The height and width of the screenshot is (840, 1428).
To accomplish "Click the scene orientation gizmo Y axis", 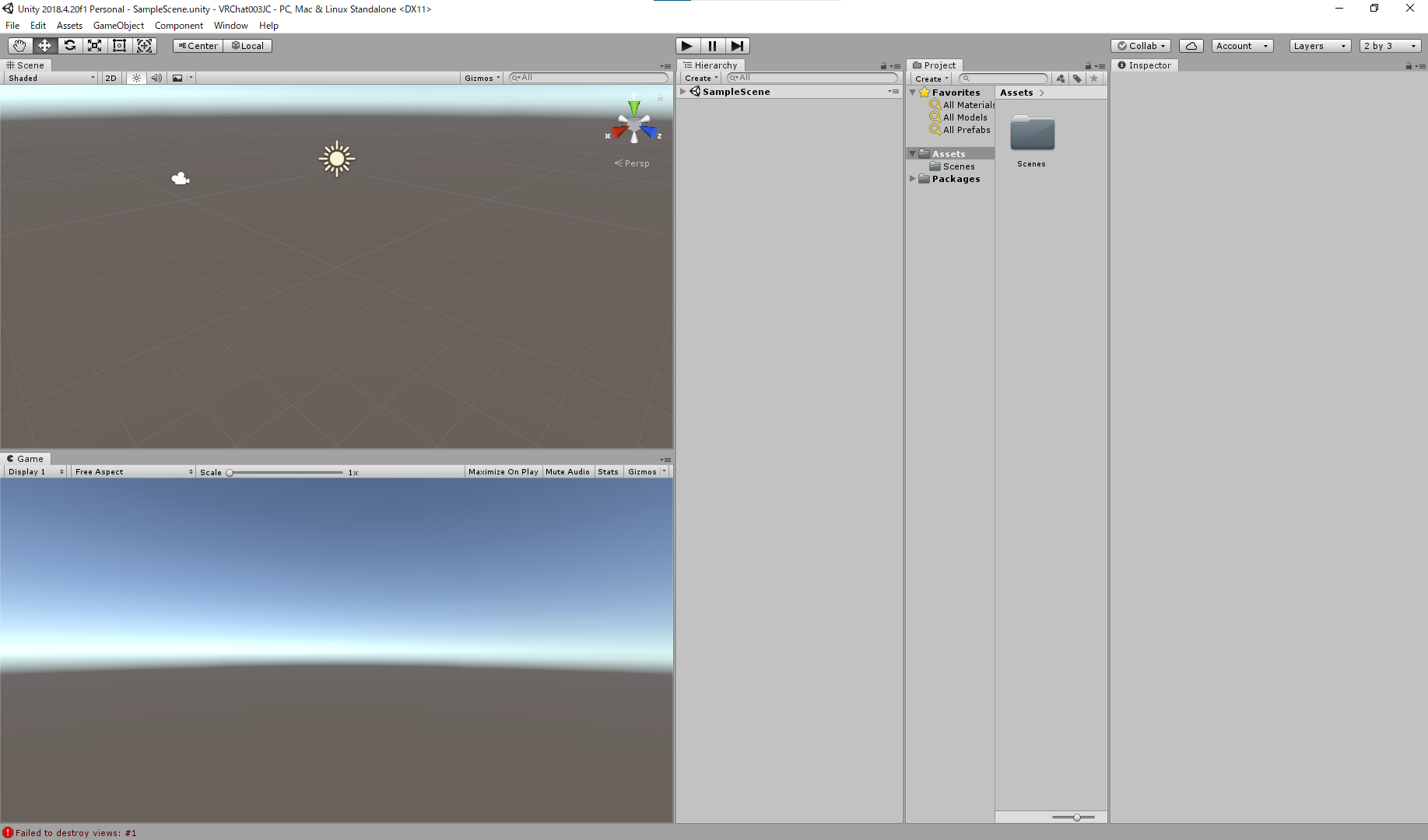I will coord(634,107).
